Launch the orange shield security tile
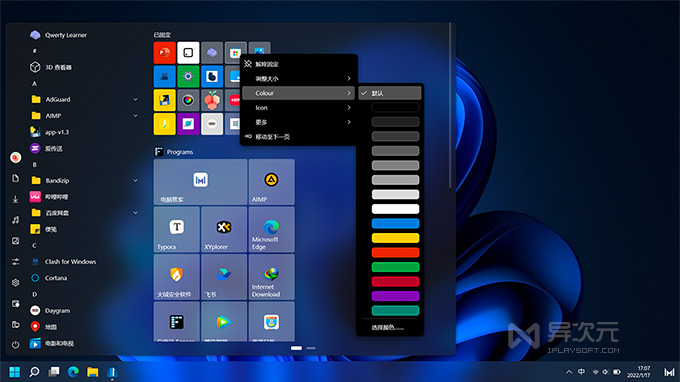The width and height of the screenshot is (680, 382). coord(177,277)
